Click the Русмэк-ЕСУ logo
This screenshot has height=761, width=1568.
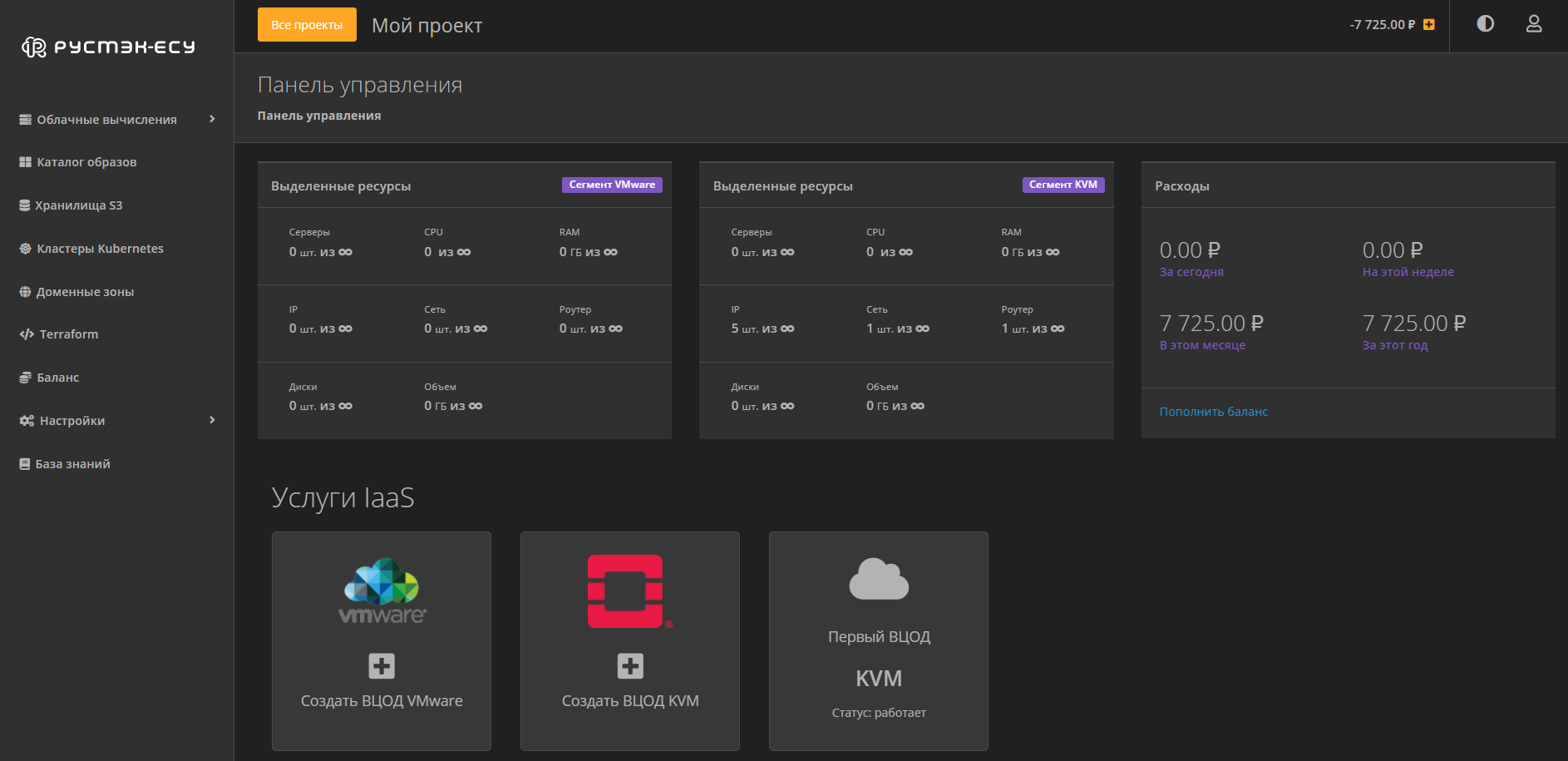[108, 47]
